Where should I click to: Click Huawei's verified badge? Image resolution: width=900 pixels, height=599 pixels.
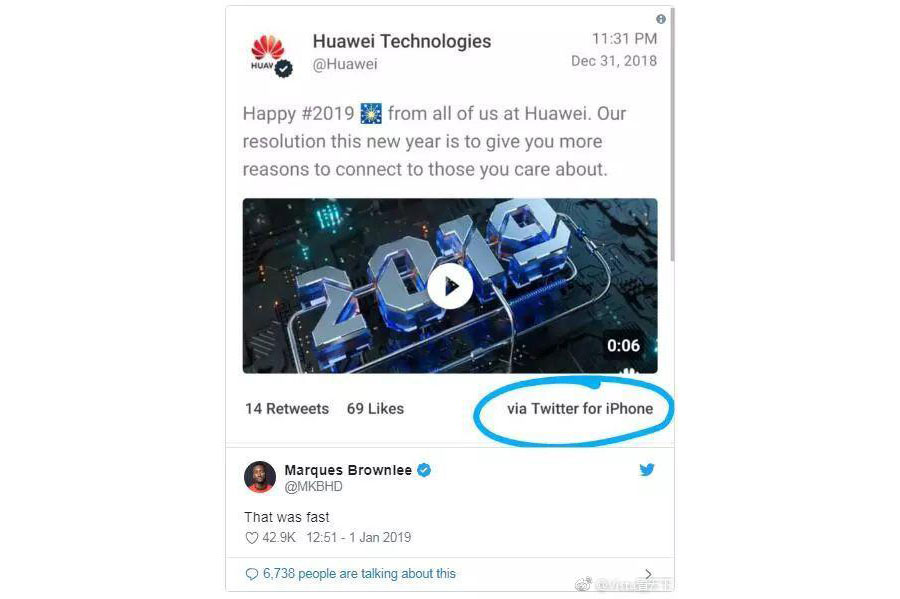[284, 68]
